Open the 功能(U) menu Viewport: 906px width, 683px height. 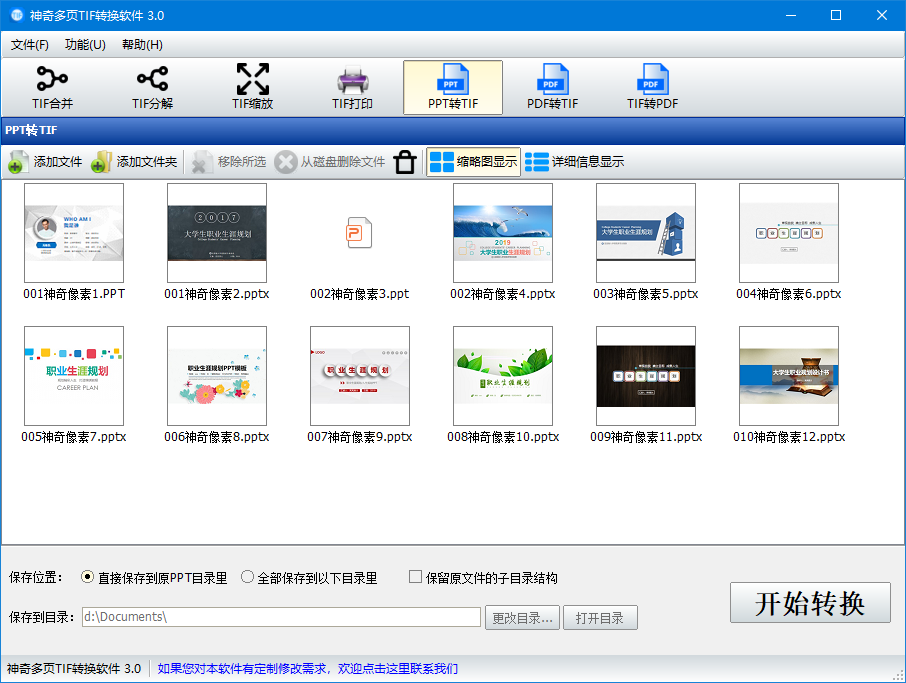(x=85, y=44)
